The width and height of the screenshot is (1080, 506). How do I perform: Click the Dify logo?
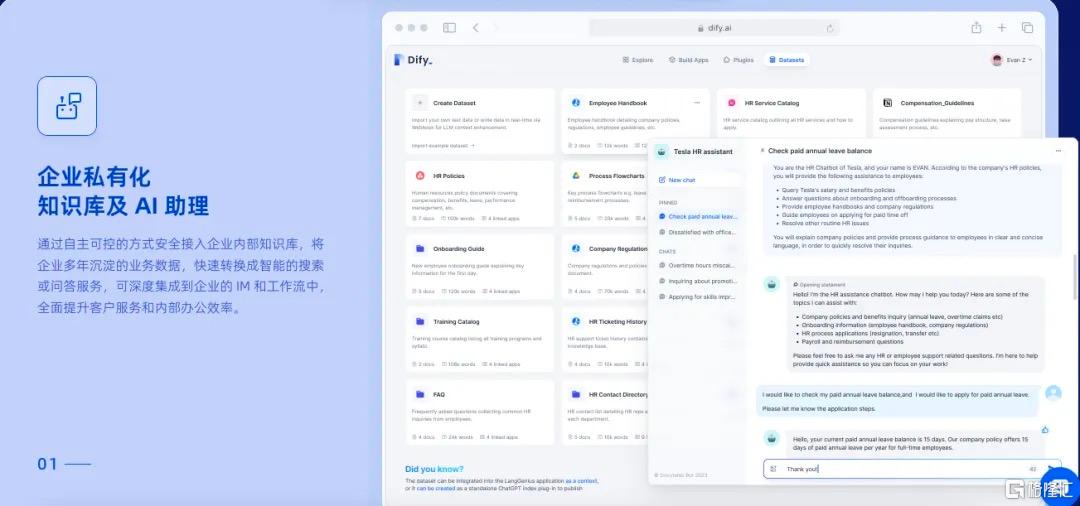pyautogui.click(x=413, y=60)
